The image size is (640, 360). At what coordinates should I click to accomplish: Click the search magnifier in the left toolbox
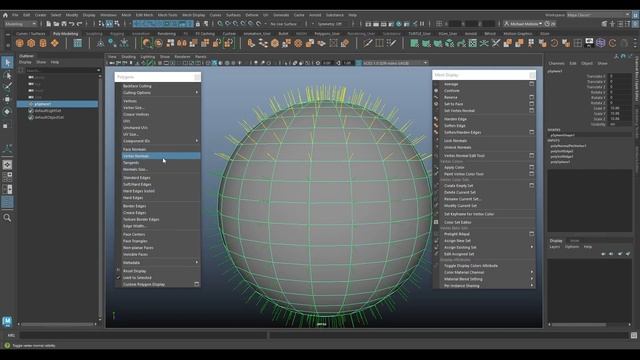7,218
